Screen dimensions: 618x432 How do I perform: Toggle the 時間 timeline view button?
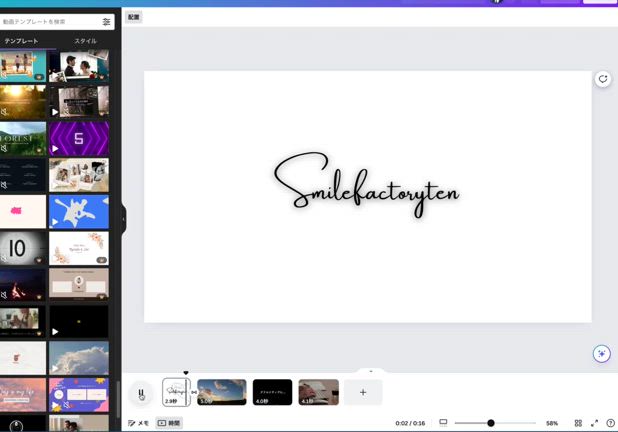pyautogui.click(x=169, y=423)
